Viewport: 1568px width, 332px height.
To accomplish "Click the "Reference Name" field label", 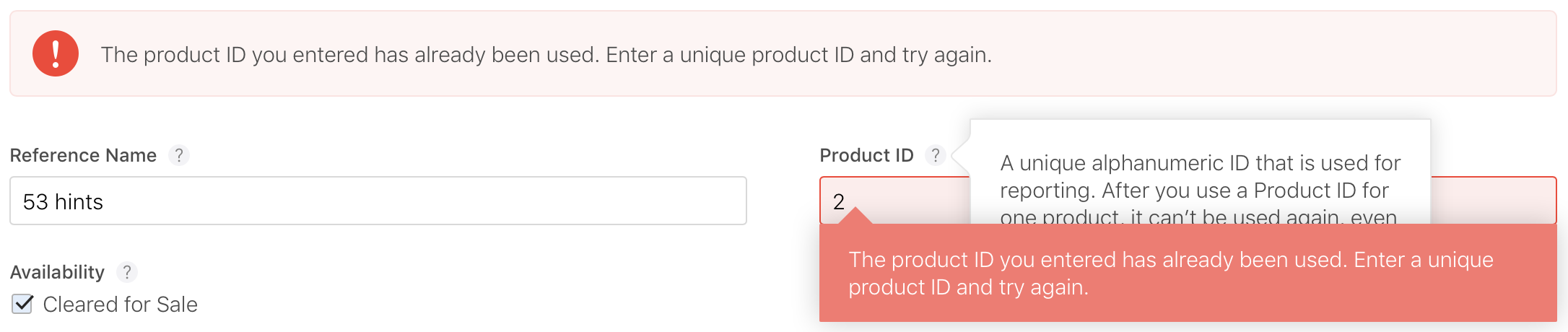I will [83, 155].
